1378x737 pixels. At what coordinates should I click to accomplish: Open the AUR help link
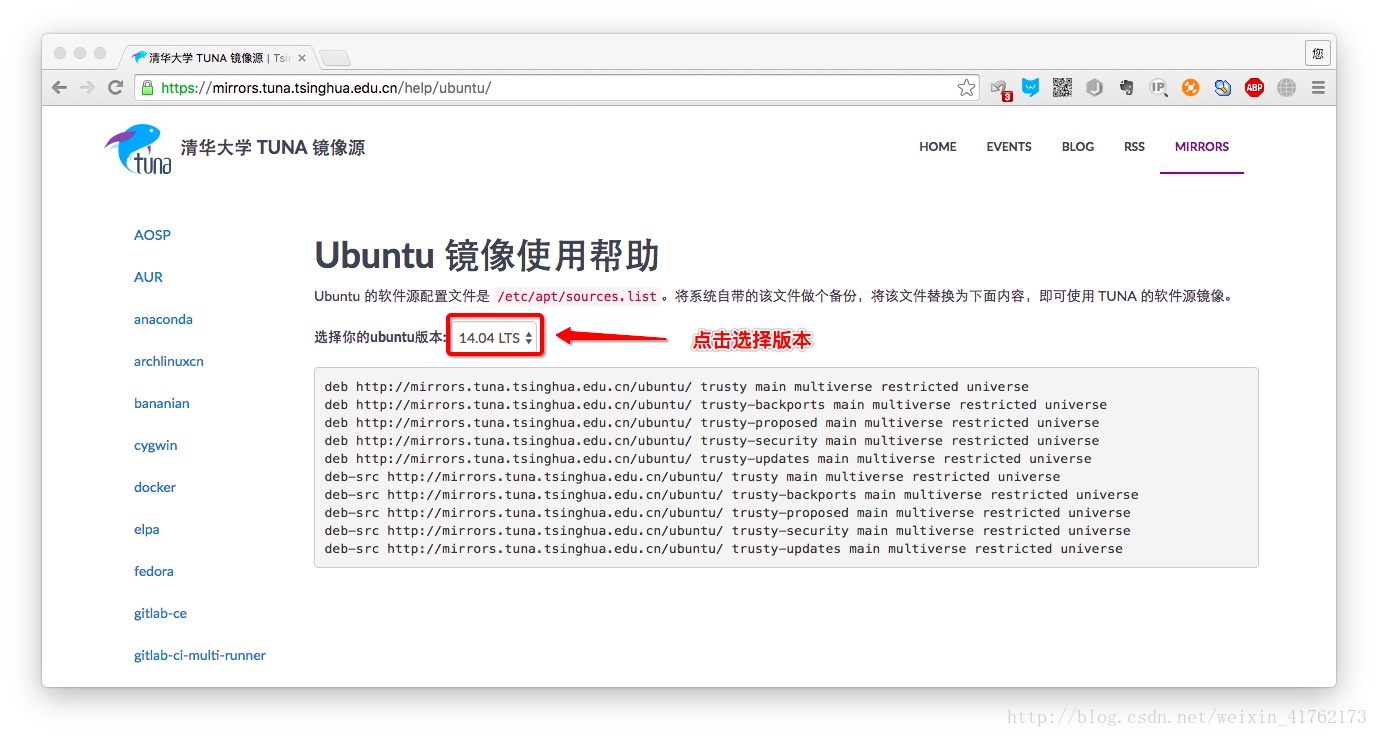pos(148,277)
